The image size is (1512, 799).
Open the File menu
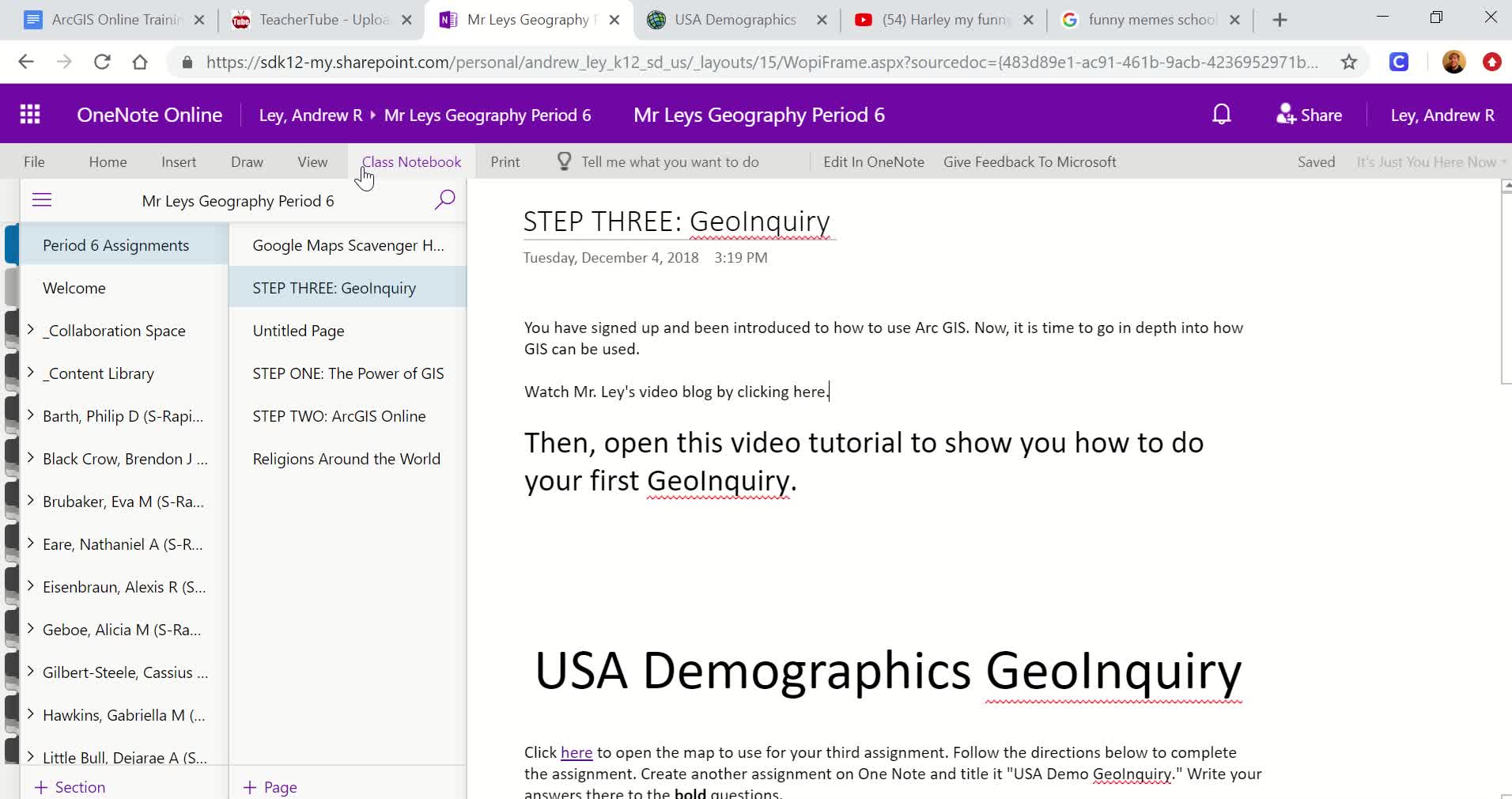click(34, 161)
